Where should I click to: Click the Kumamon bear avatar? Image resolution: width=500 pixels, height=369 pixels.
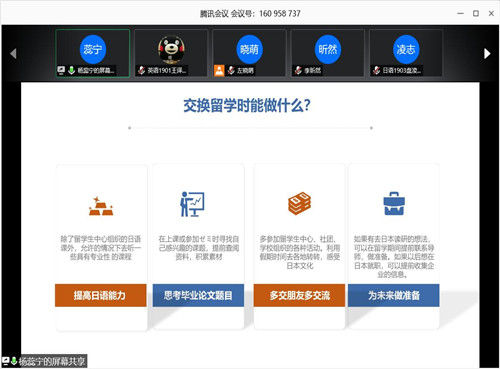171,49
